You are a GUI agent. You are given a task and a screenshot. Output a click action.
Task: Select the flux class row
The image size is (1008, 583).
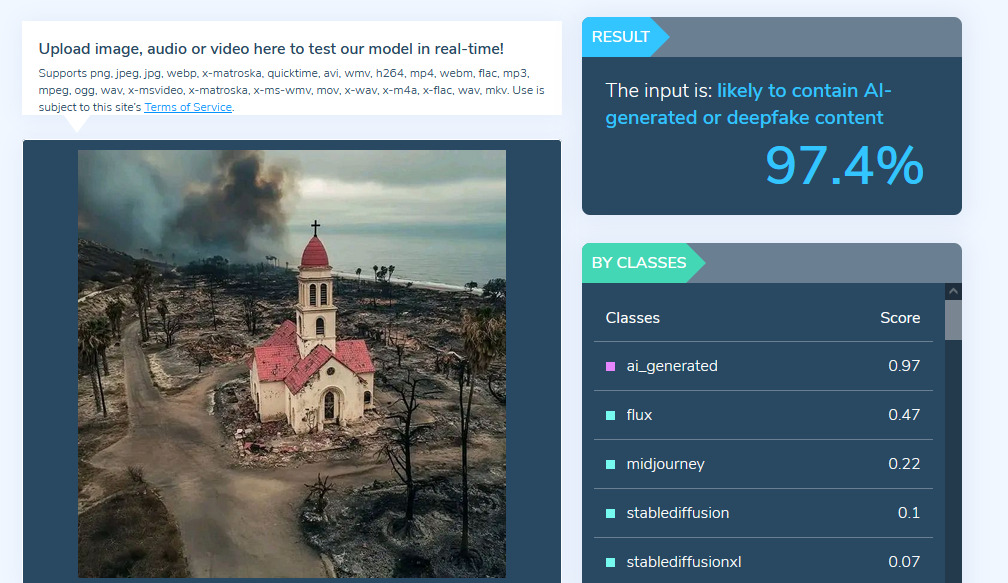click(763, 415)
